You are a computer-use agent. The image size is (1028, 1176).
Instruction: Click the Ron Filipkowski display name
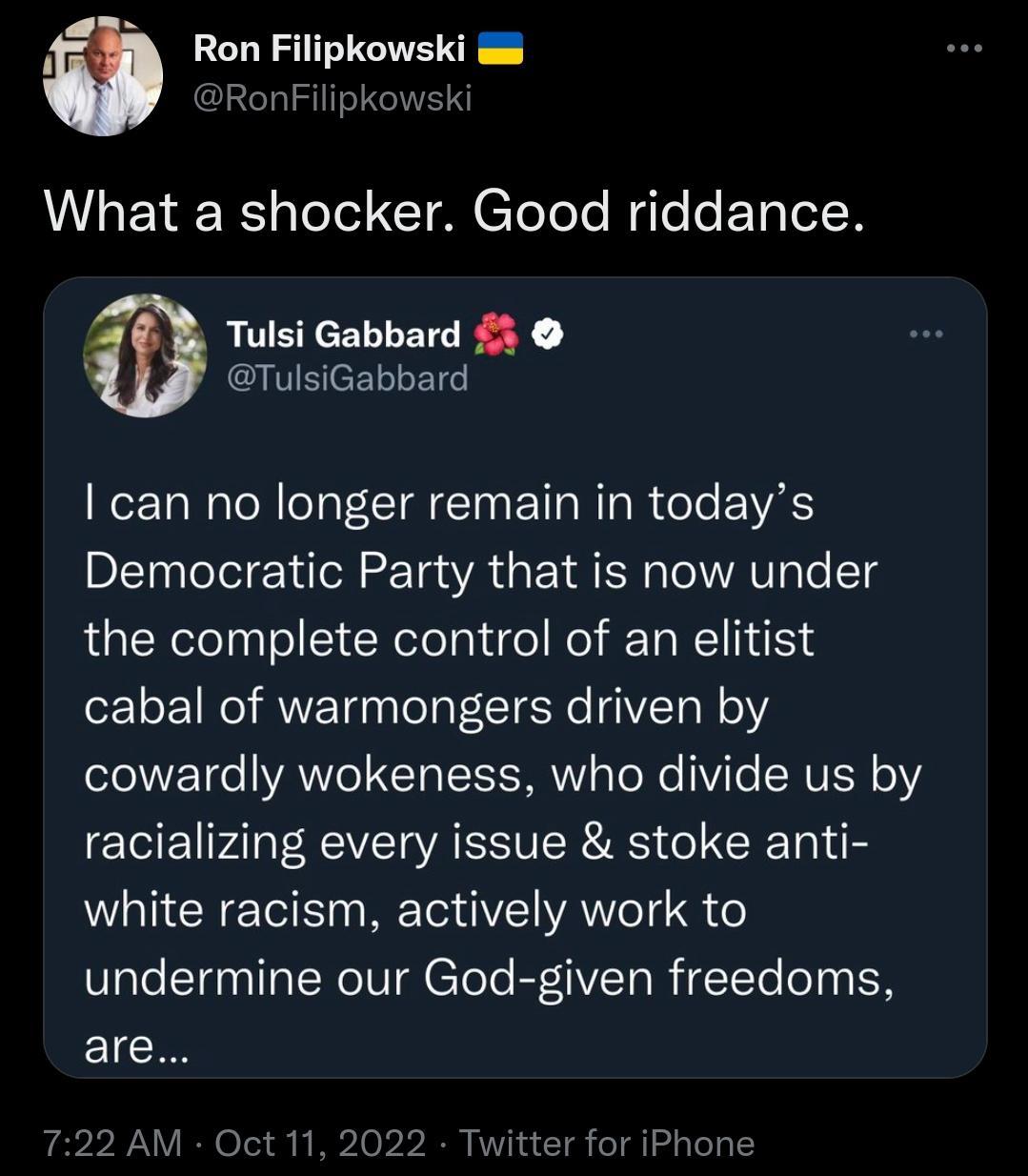(330, 46)
